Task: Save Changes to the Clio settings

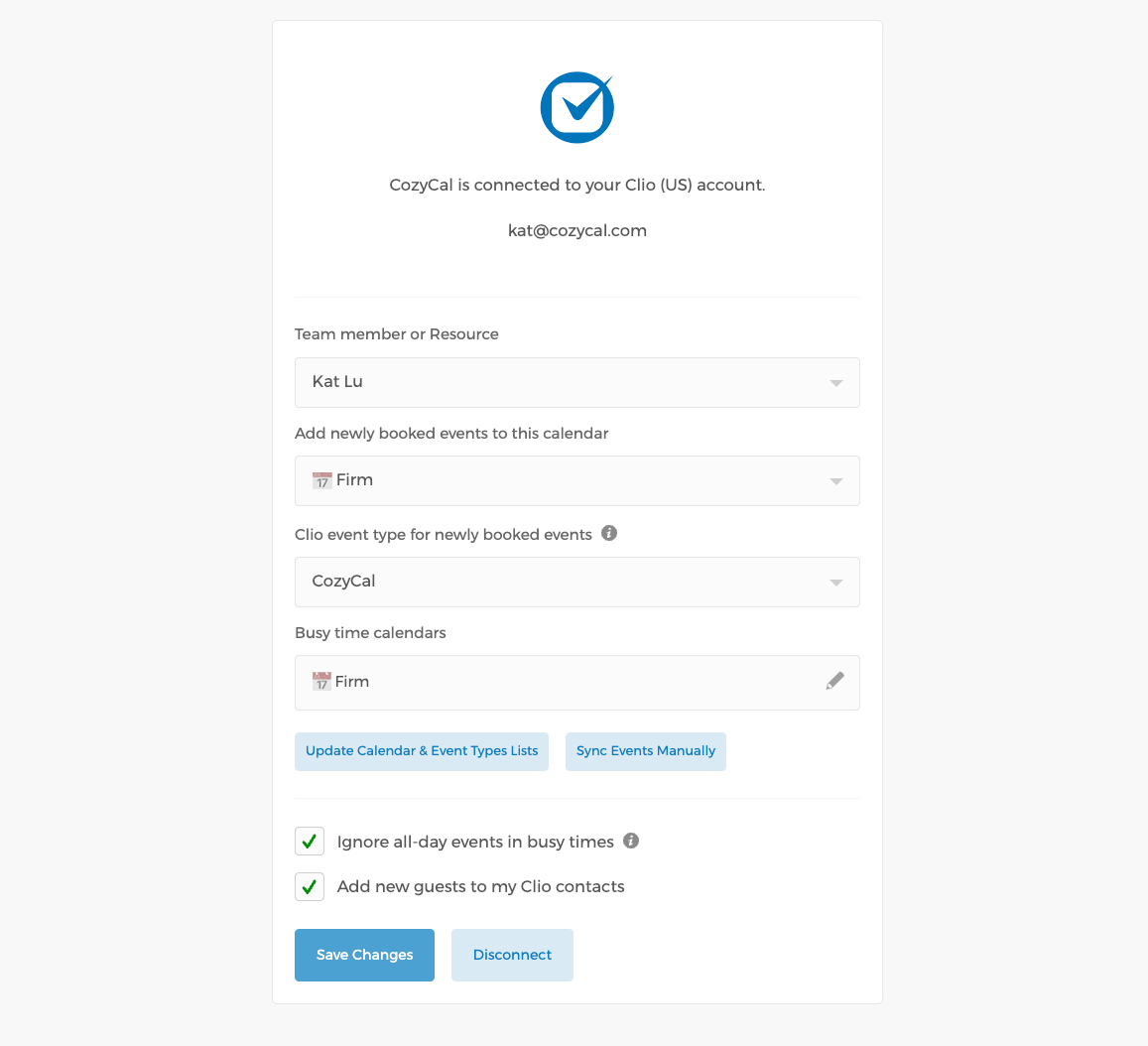Action: (x=364, y=955)
